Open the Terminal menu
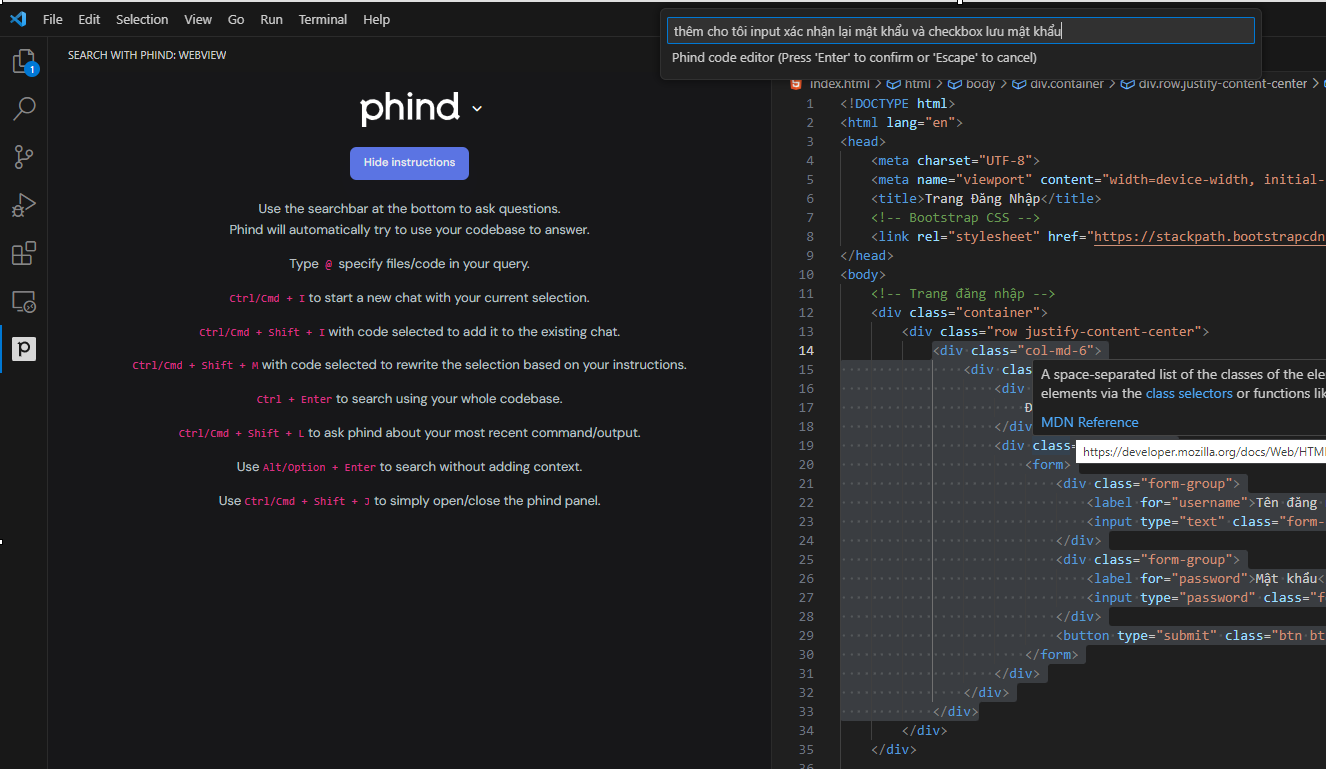The height and width of the screenshot is (769, 1326). pos(323,19)
